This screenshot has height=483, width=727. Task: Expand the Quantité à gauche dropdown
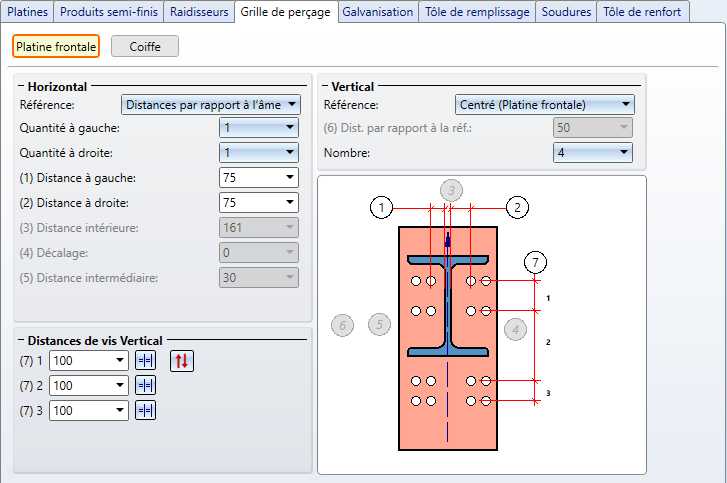point(259,128)
